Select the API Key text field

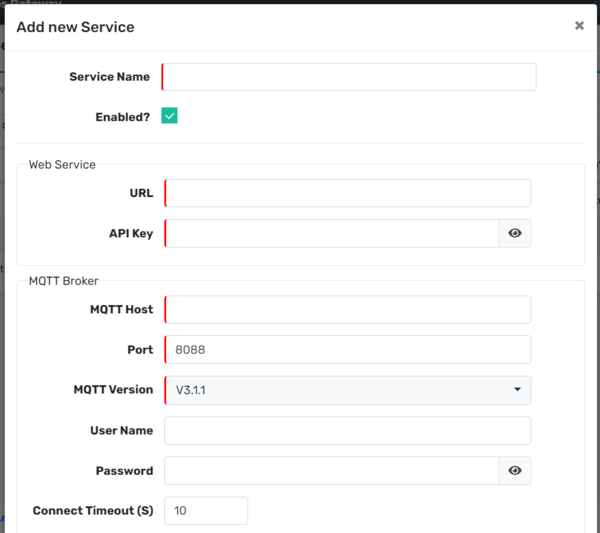coord(331,233)
